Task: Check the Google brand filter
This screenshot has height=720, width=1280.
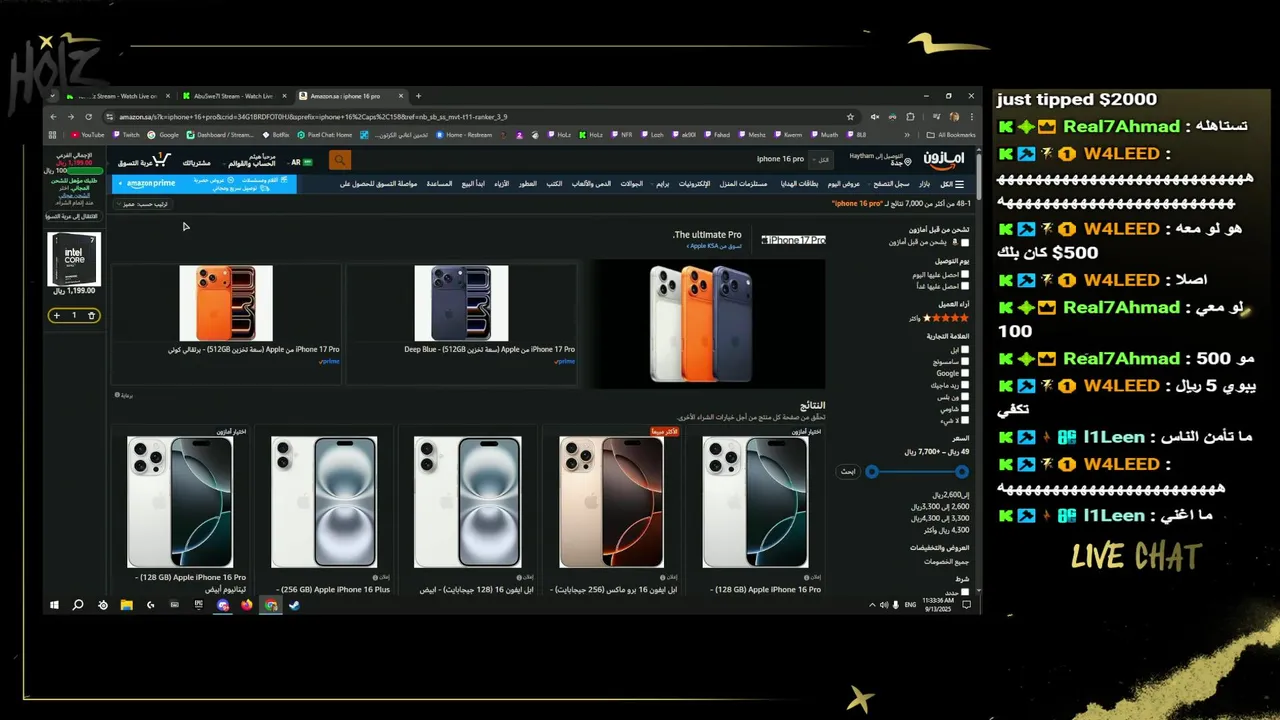Action: tap(965, 374)
